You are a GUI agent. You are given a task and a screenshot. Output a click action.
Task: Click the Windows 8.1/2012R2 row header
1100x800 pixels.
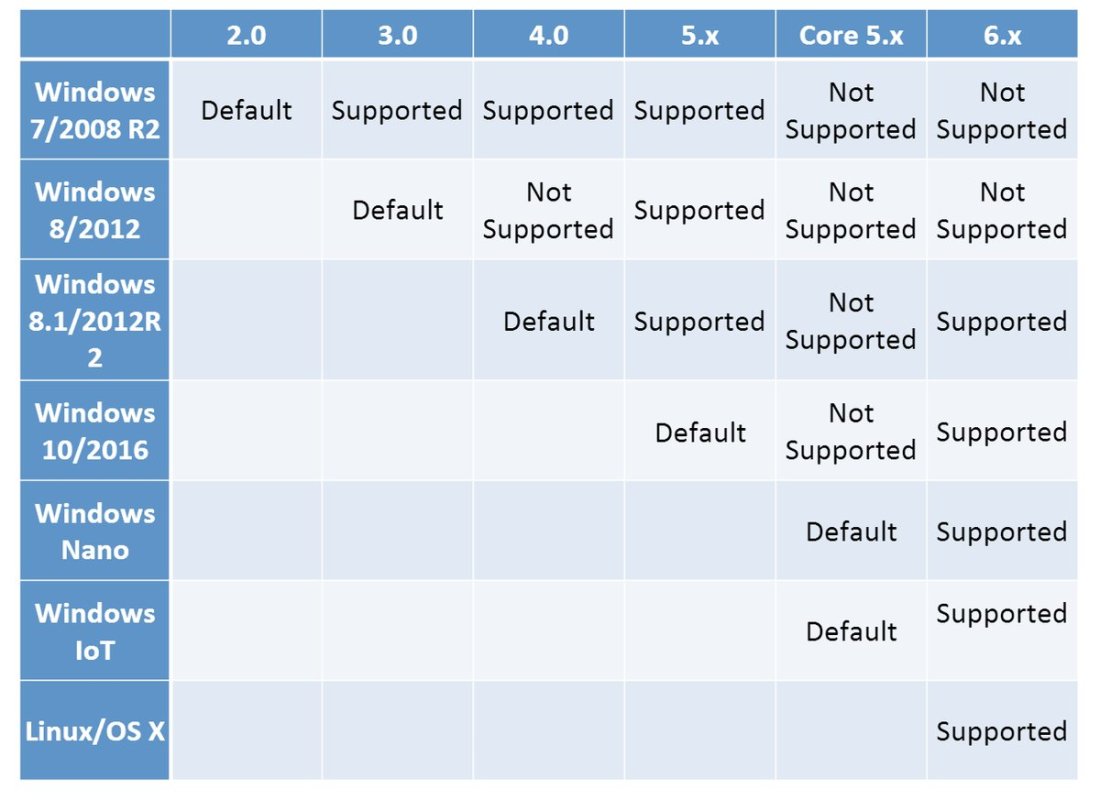tap(95, 320)
